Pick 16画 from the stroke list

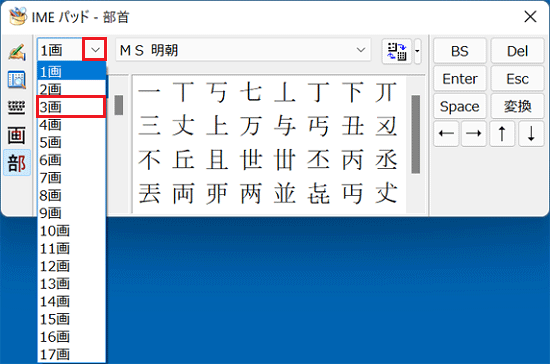(72, 337)
